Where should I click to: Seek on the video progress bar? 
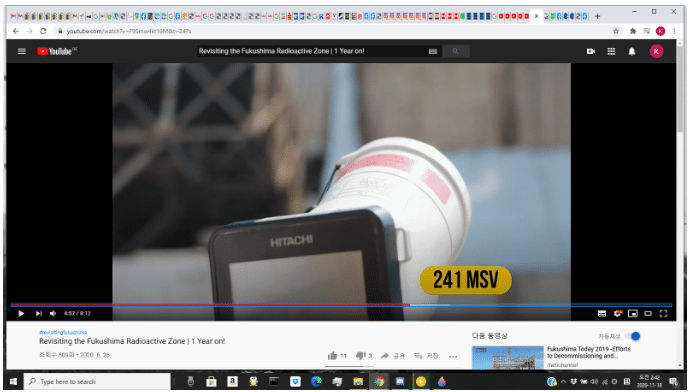click(341, 304)
